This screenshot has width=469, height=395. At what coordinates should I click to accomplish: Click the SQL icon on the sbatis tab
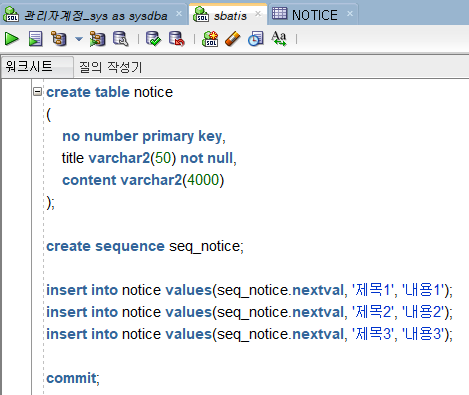(201, 14)
